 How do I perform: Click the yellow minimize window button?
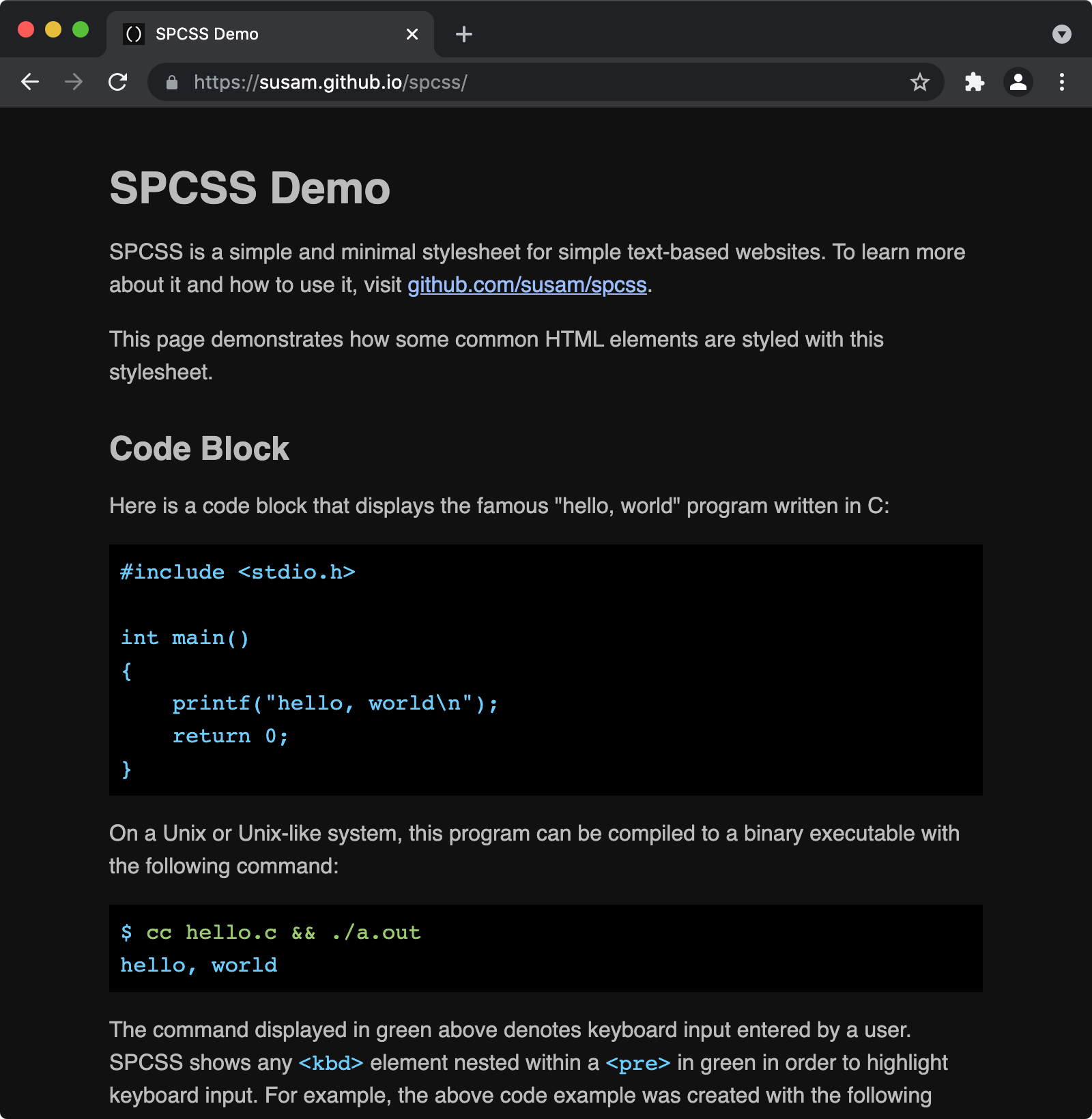pos(53,30)
